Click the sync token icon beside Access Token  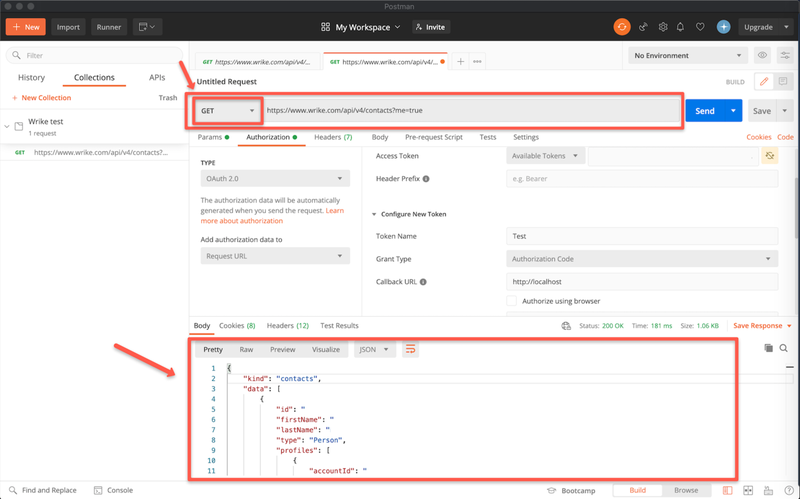click(x=770, y=156)
